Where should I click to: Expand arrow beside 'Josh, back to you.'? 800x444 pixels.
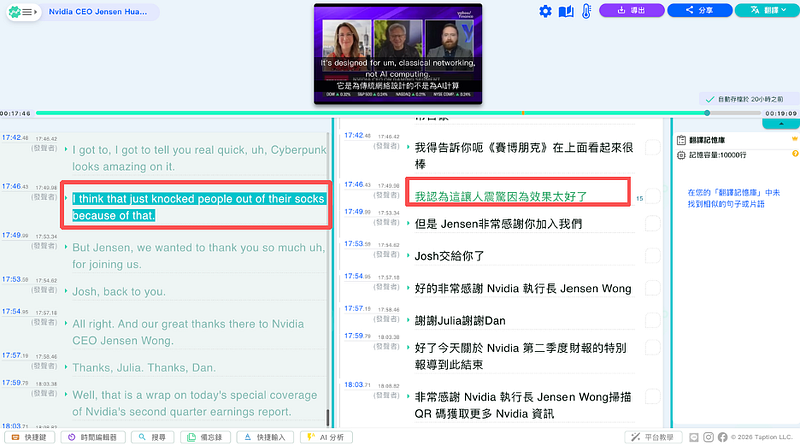point(66,291)
